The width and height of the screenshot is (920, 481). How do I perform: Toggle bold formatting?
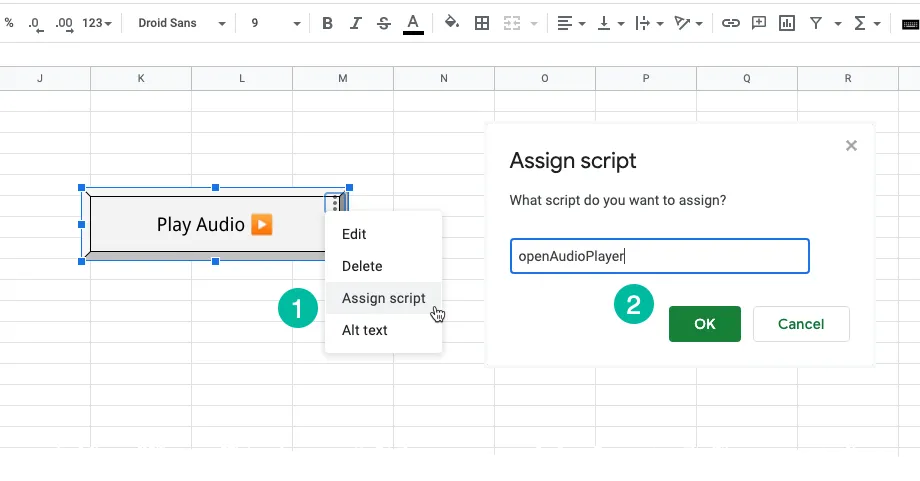[x=327, y=23]
